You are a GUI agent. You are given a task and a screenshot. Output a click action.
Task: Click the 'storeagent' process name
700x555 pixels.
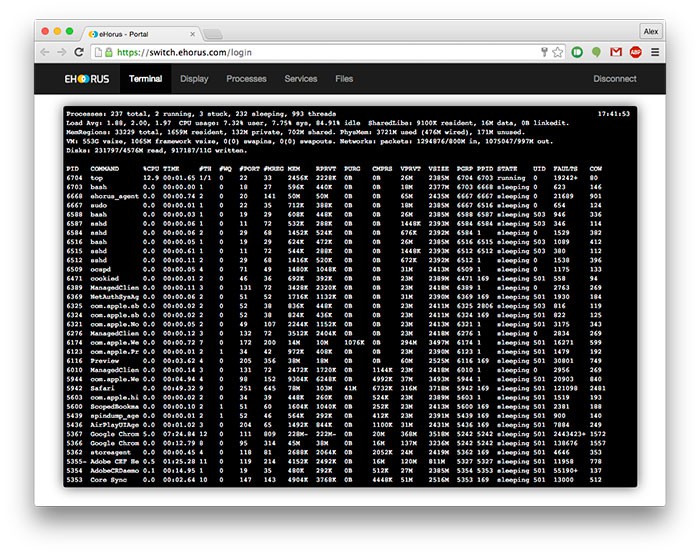(x=110, y=452)
